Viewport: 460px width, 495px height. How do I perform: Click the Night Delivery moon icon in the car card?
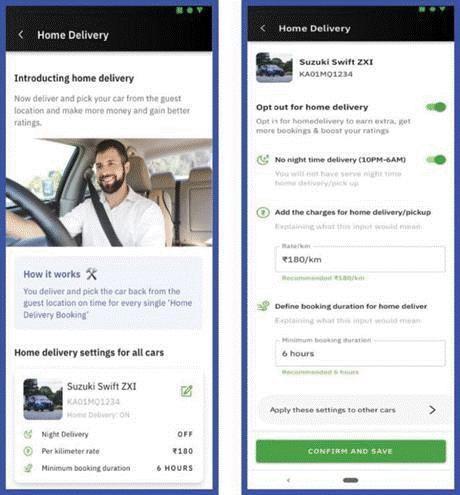click(28, 434)
